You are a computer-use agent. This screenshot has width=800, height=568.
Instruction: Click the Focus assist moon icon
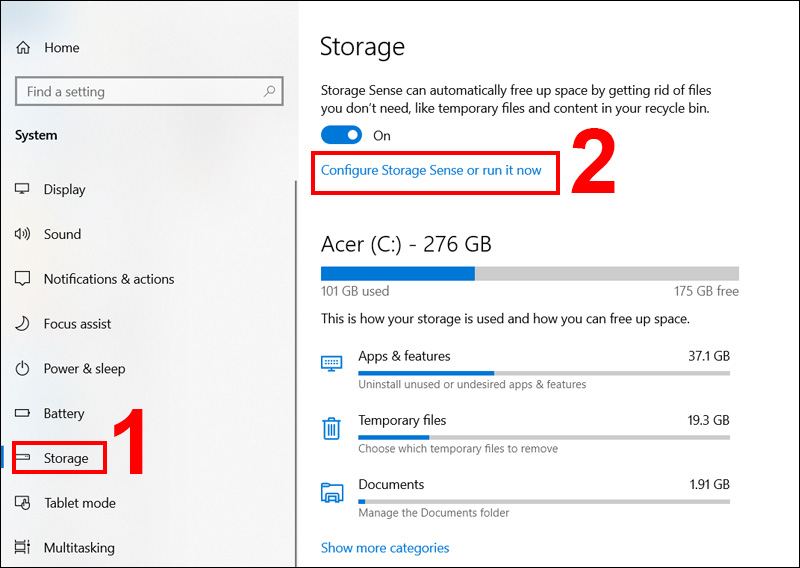point(23,324)
